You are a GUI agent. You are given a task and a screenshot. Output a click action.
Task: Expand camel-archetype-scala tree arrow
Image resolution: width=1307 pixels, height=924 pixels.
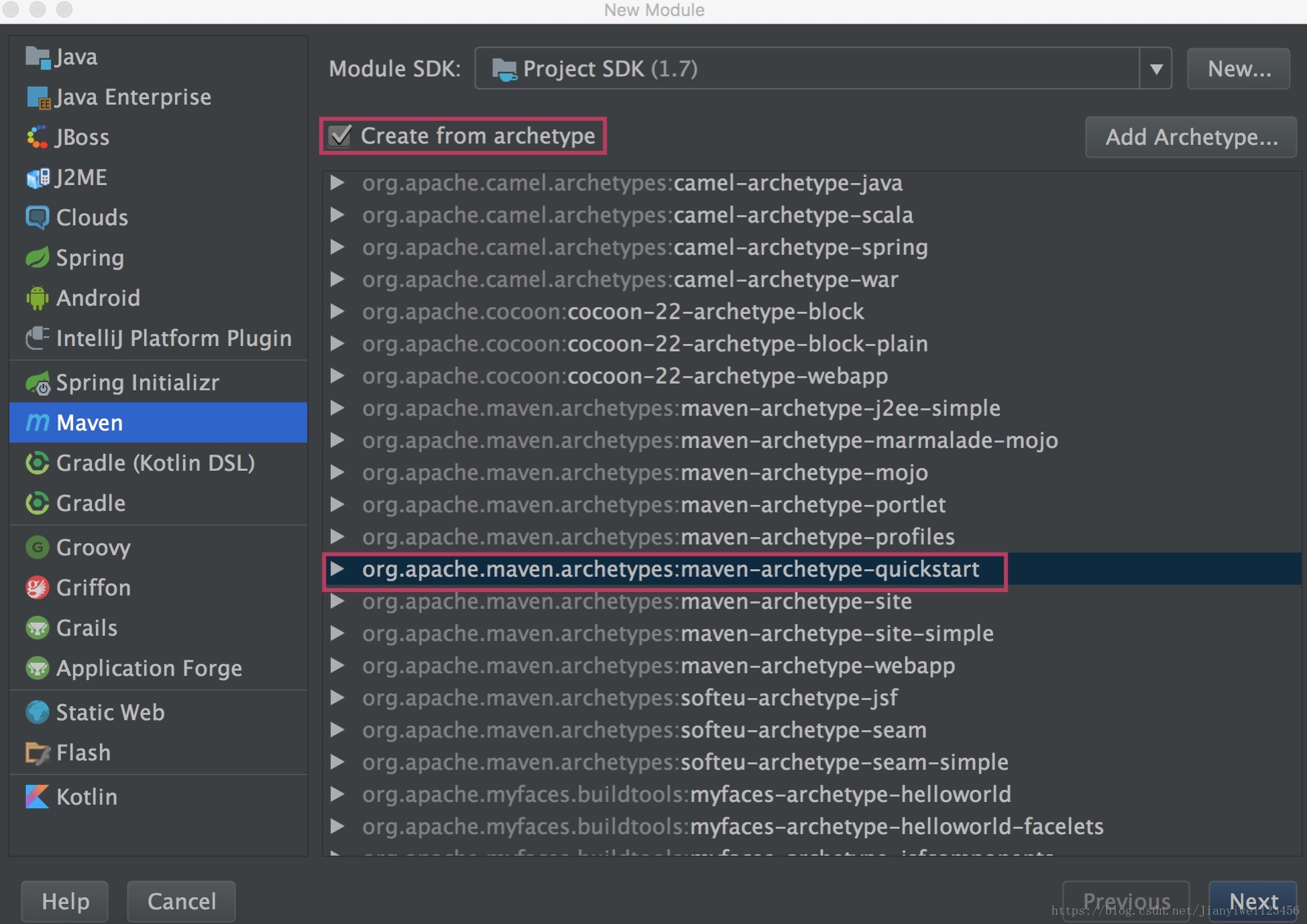coord(337,215)
